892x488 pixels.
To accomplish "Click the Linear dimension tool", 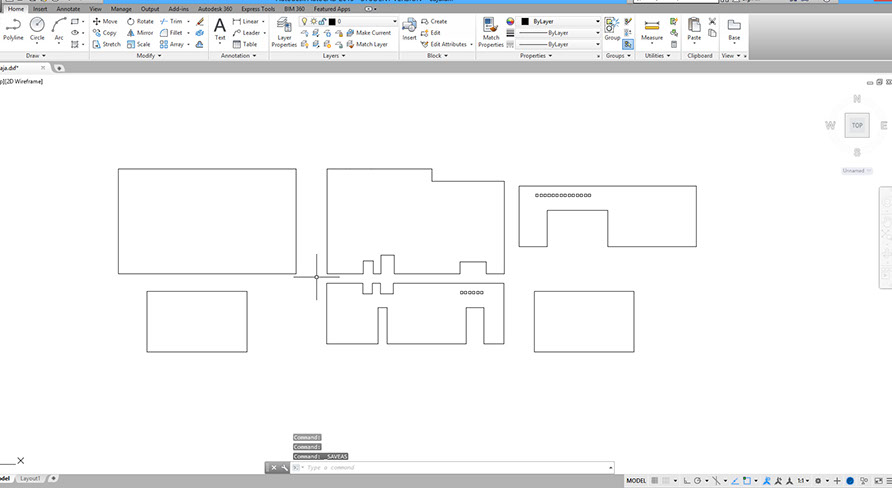I will [246, 21].
